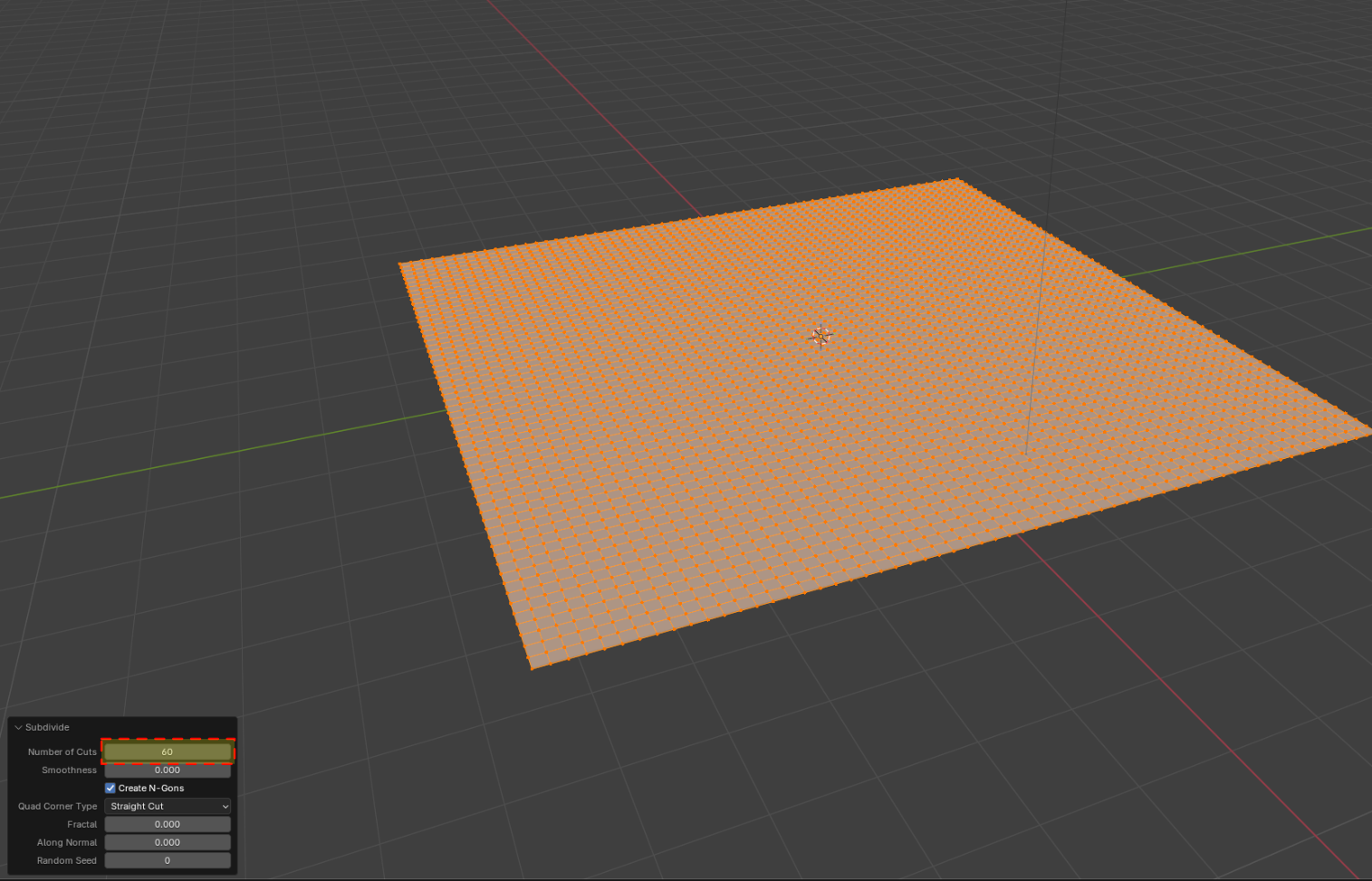Click the Random Seed field
This screenshot has height=881, width=1372.
pyautogui.click(x=168, y=860)
